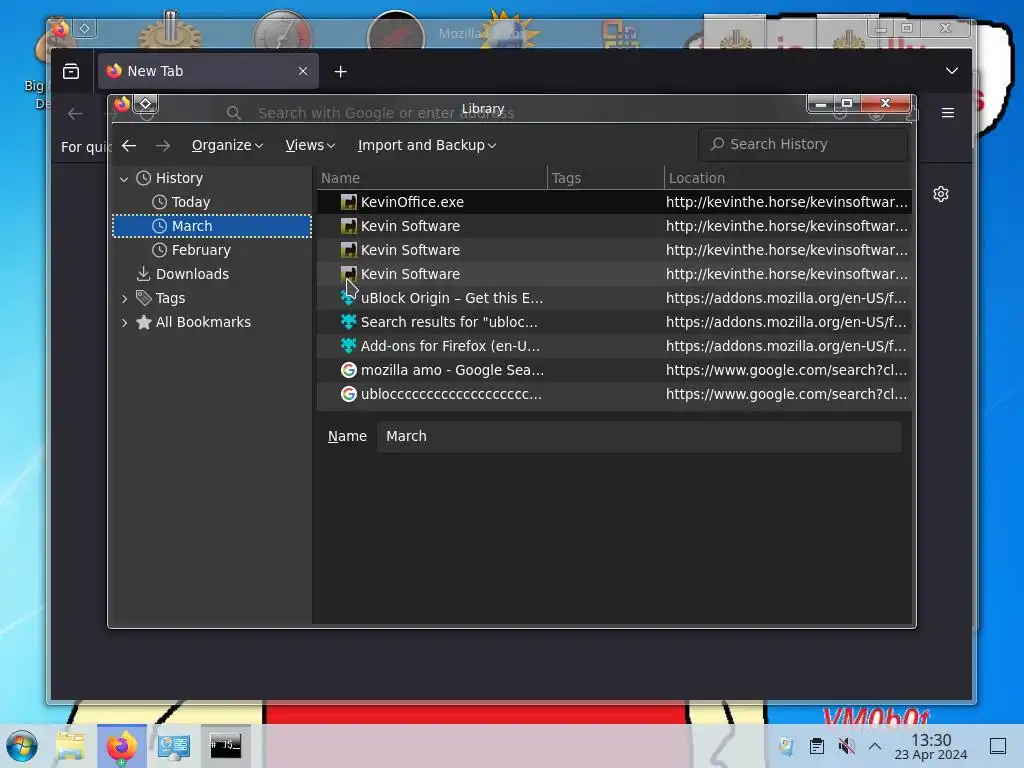Sort by the Location column header
Screen dimensions: 1024x768
click(788, 178)
